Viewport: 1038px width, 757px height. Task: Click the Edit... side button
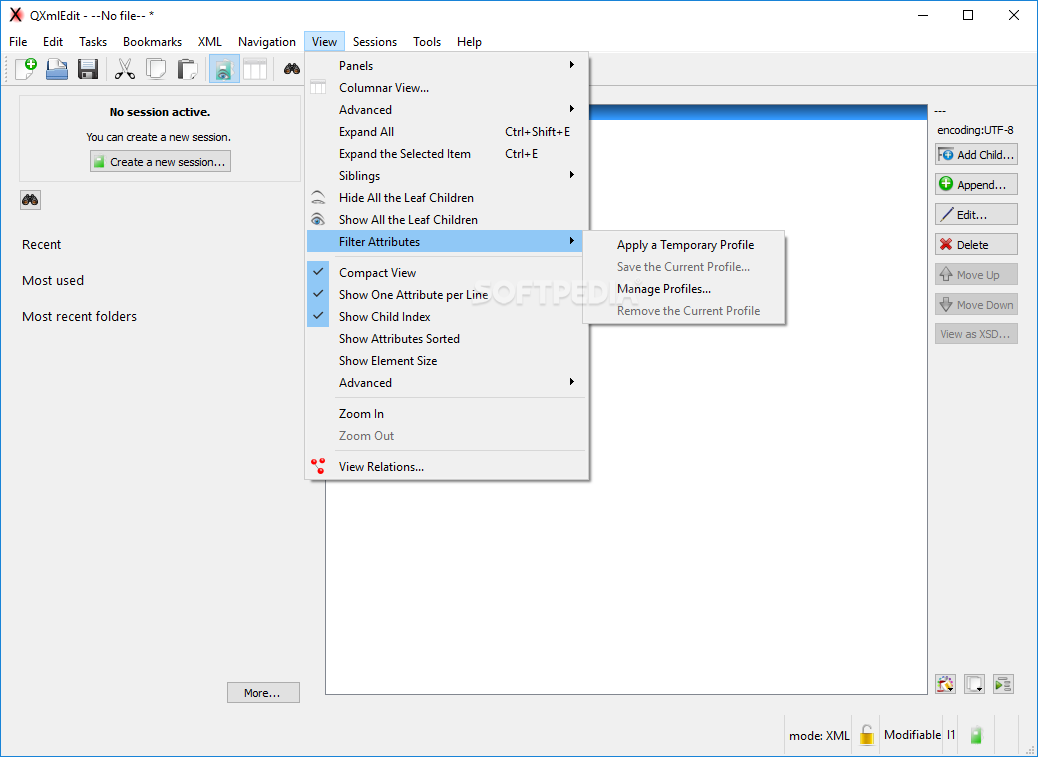tap(976, 214)
